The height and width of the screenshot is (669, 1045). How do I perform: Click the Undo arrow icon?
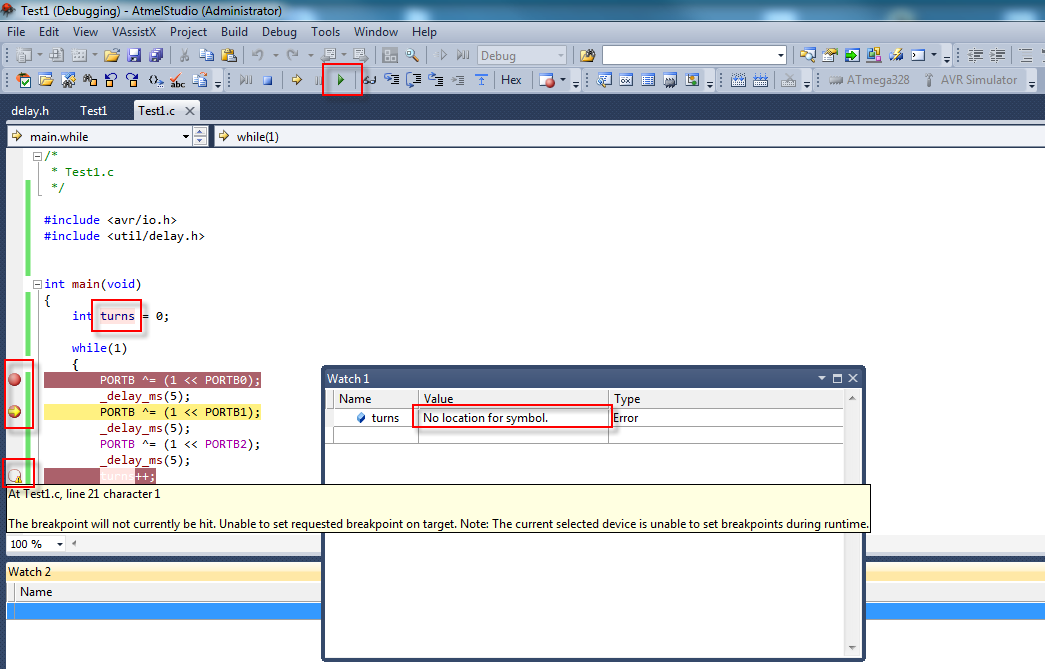[x=258, y=55]
